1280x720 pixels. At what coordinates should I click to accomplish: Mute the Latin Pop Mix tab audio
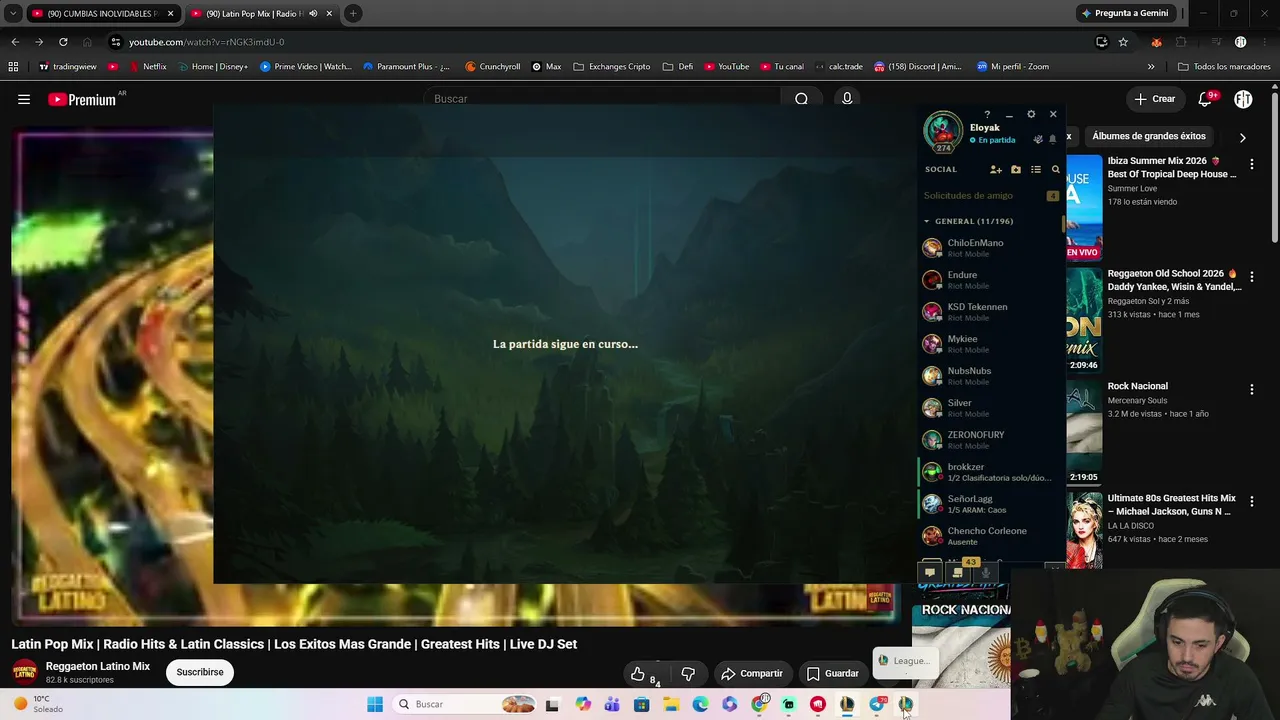click(314, 14)
